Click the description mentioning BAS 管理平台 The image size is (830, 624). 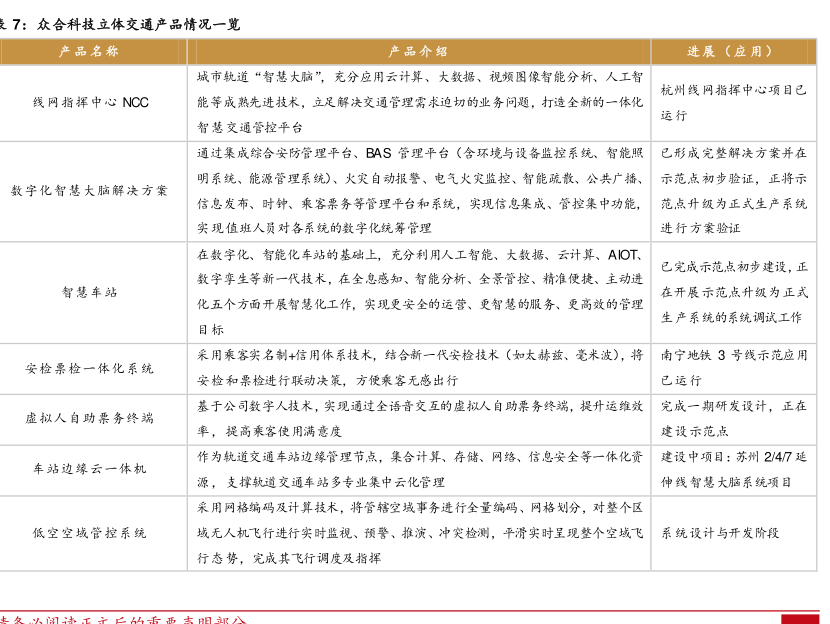point(419,190)
